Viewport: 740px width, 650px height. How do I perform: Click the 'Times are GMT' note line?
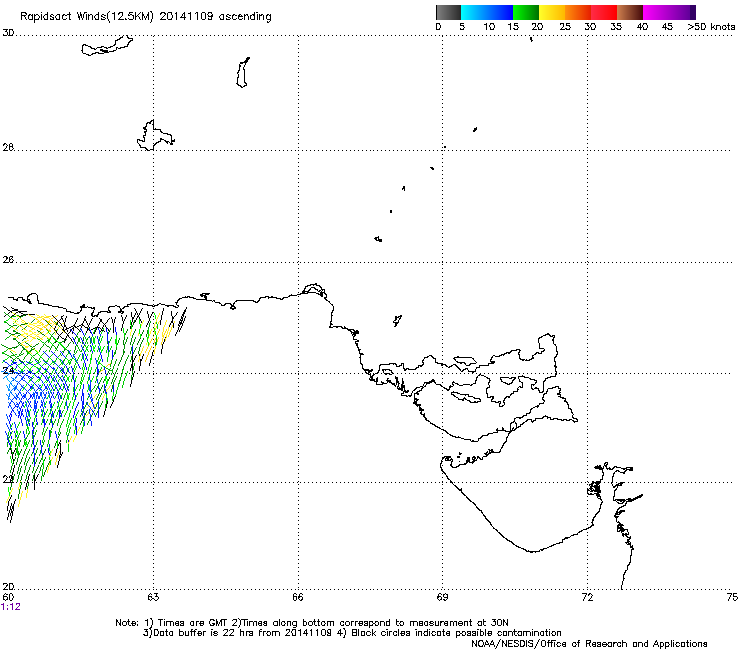[312, 623]
